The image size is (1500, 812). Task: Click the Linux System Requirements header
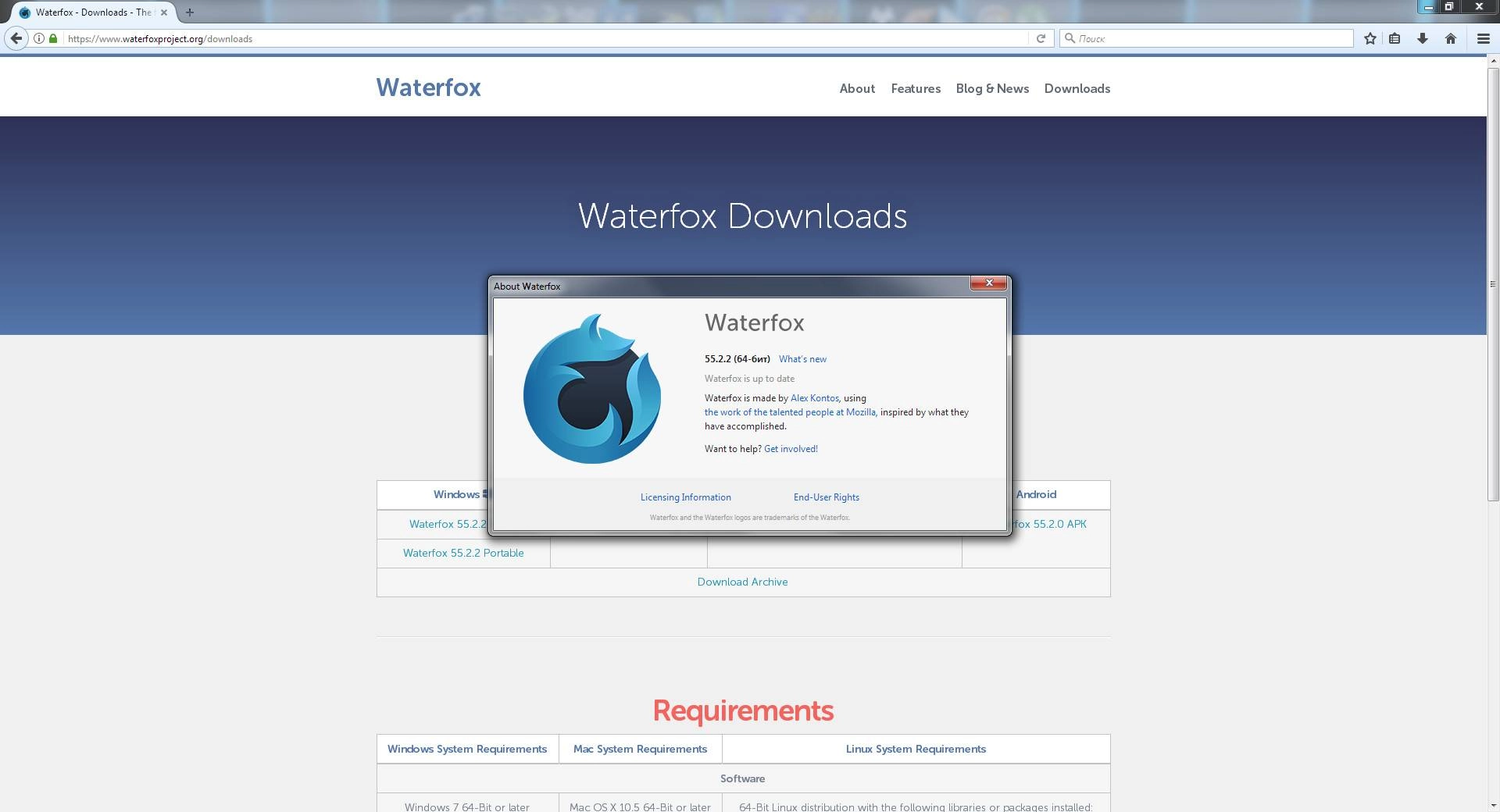pyautogui.click(x=916, y=749)
